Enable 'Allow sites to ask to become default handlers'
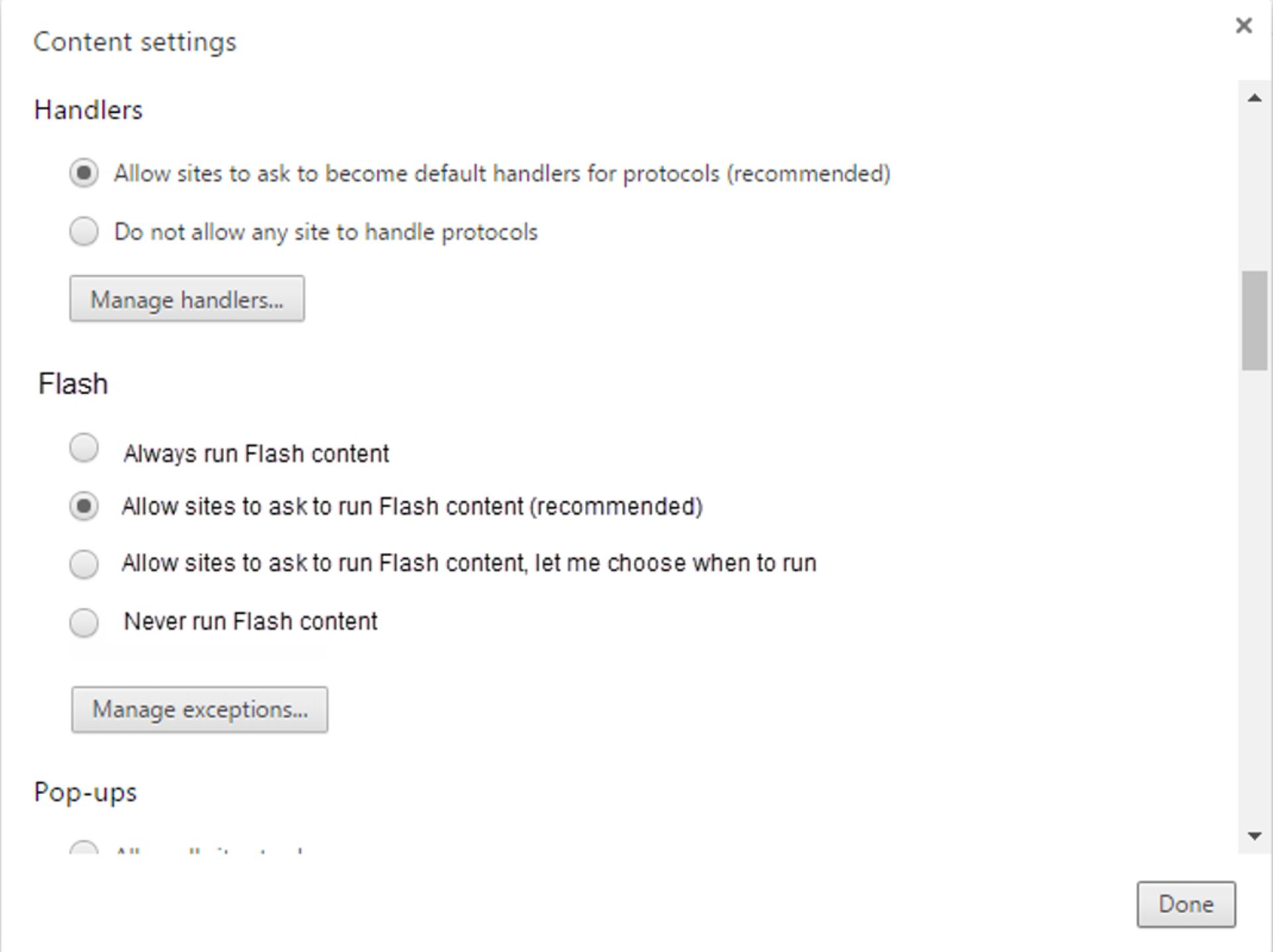Viewport: 1273px width, 952px height. tap(84, 174)
